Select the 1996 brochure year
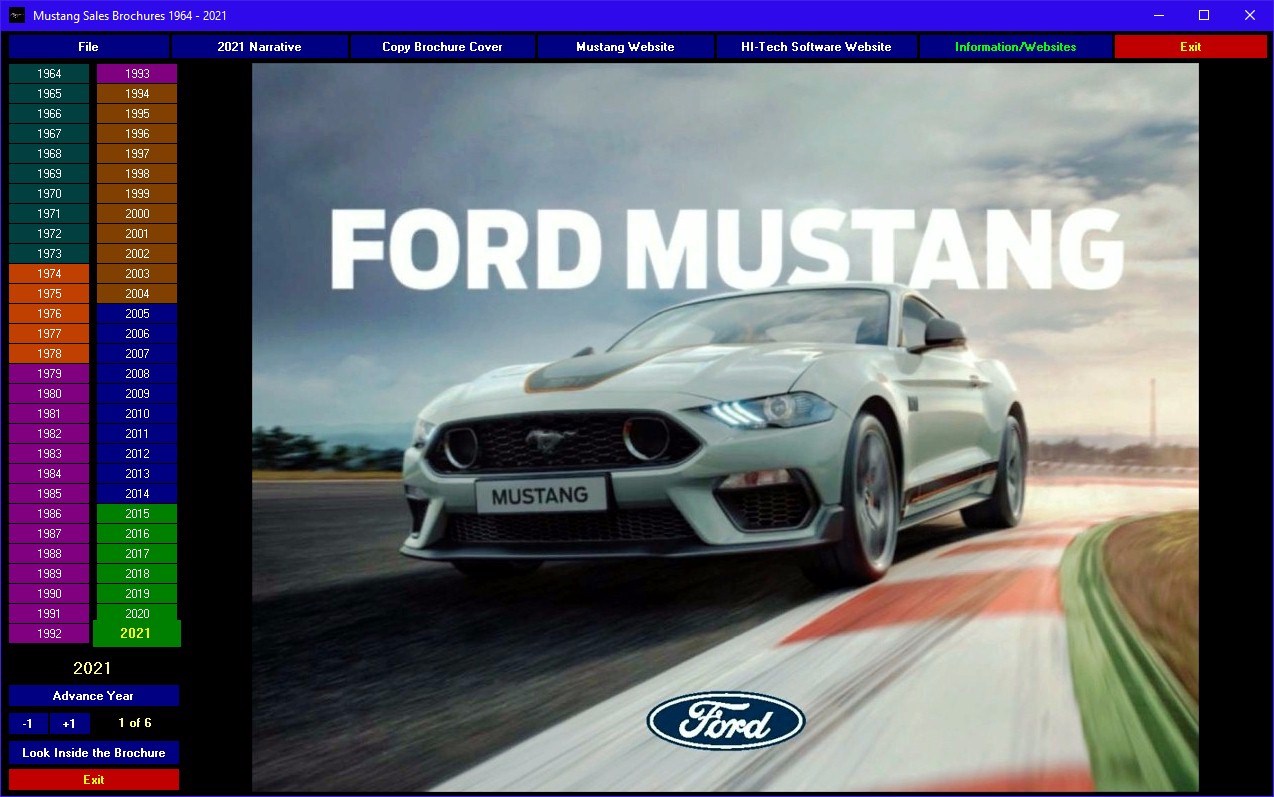This screenshot has height=797, width=1274. (x=137, y=134)
